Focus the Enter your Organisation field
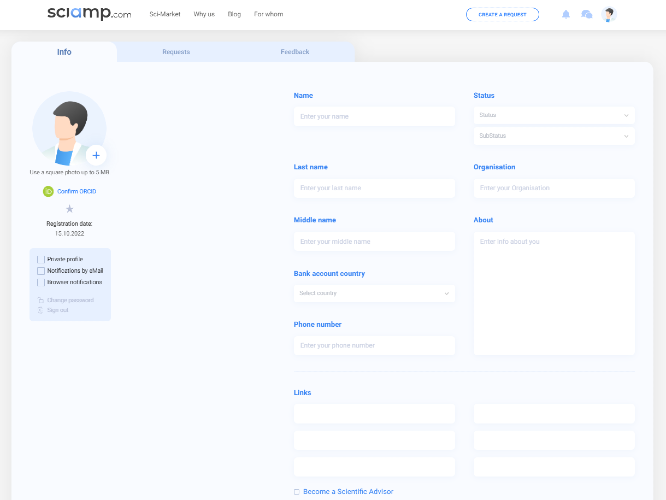 click(554, 188)
